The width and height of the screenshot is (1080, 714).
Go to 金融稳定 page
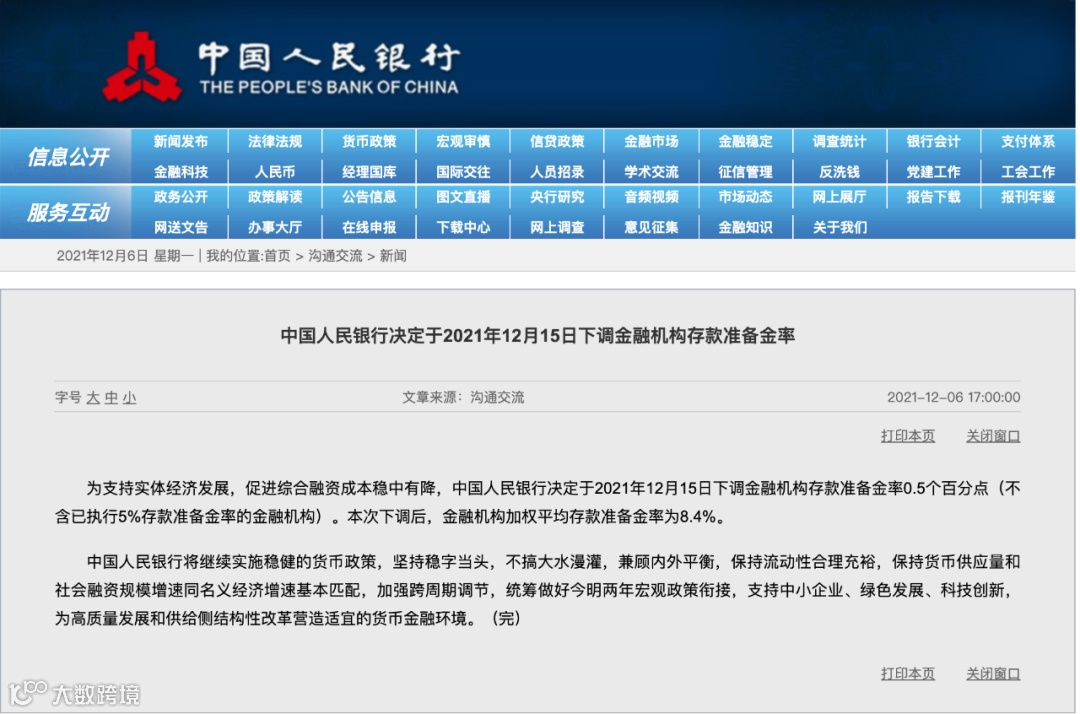click(745, 142)
